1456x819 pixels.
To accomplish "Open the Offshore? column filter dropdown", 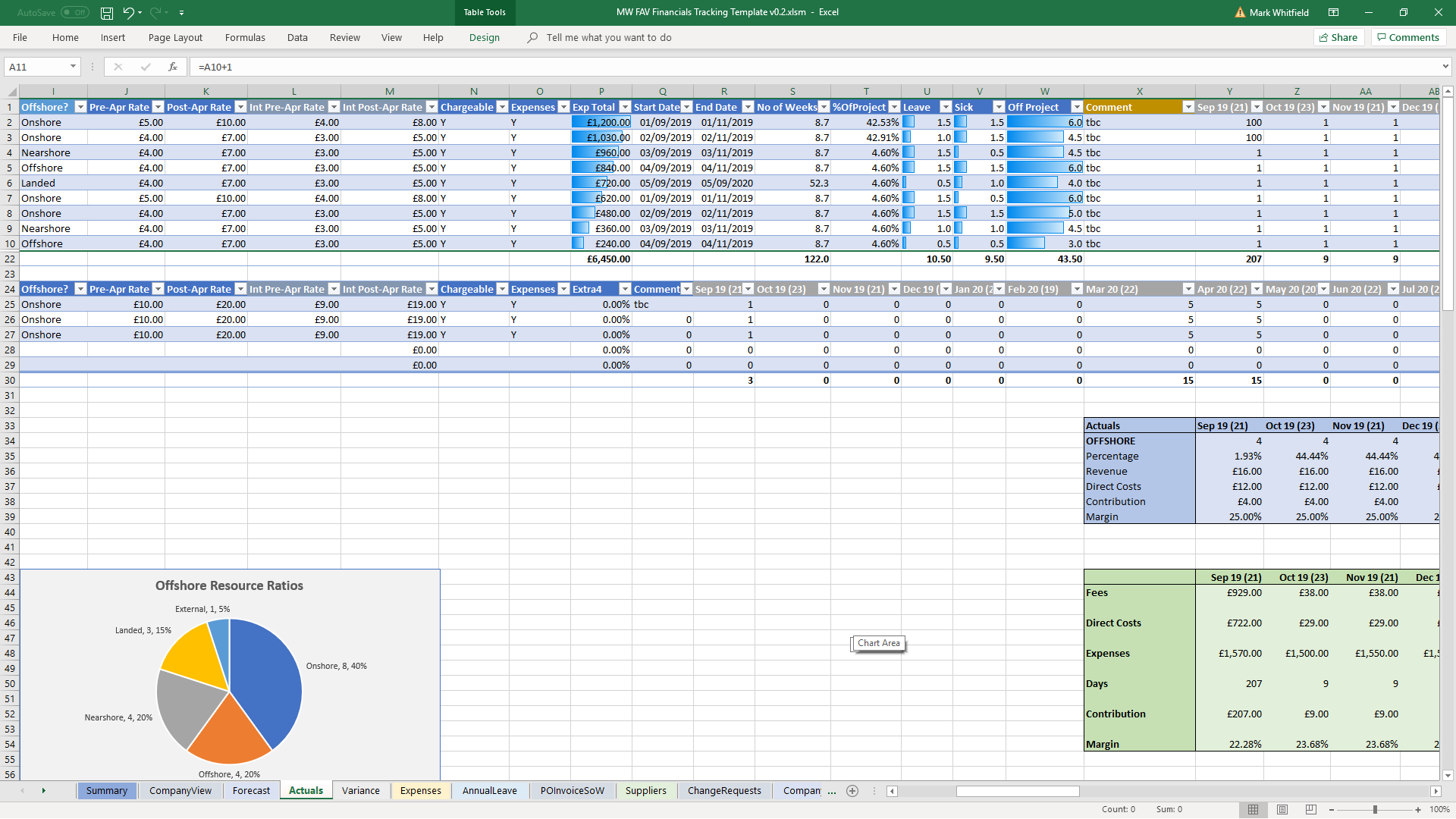I will point(80,107).
